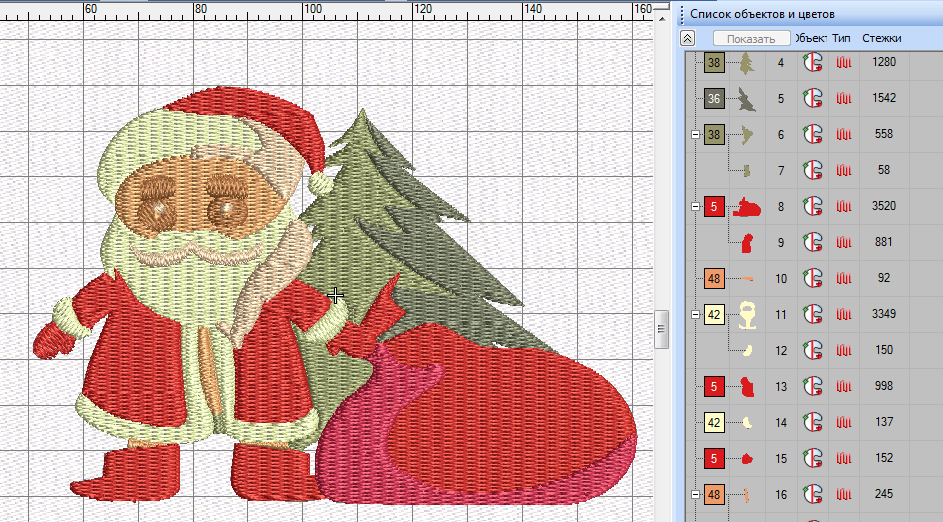Click the object icon in row 10
Viewport: 943px width, 522px height.
pos(813,279)
